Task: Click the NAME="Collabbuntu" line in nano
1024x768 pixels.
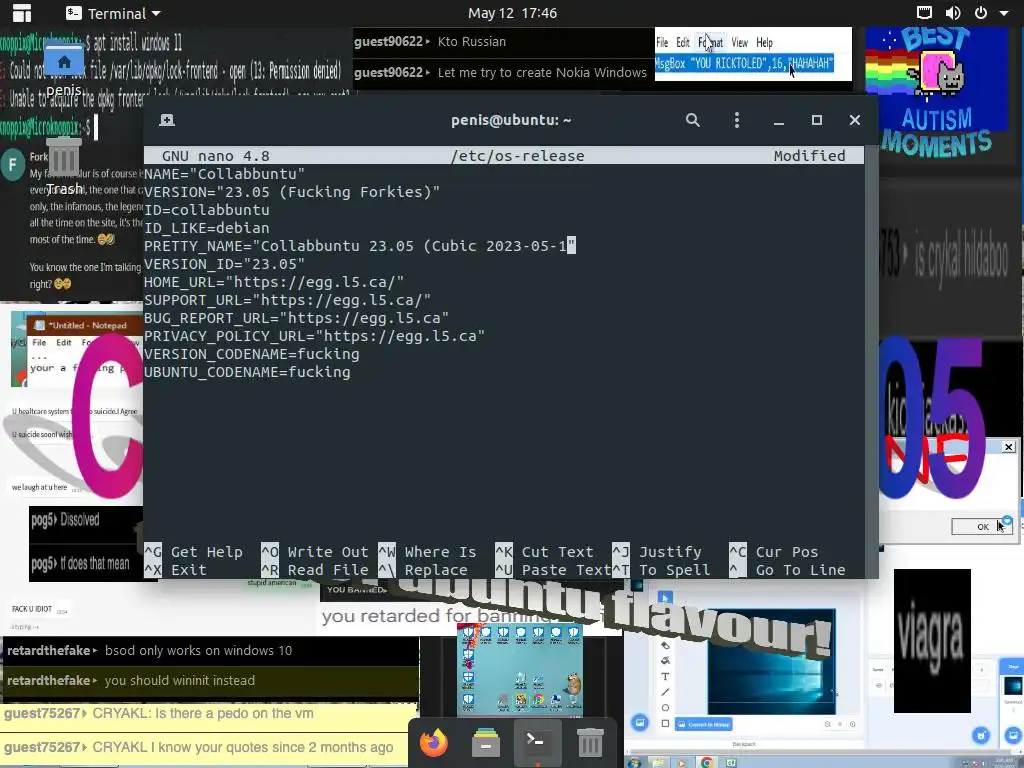Action: (x=224, y=174)
